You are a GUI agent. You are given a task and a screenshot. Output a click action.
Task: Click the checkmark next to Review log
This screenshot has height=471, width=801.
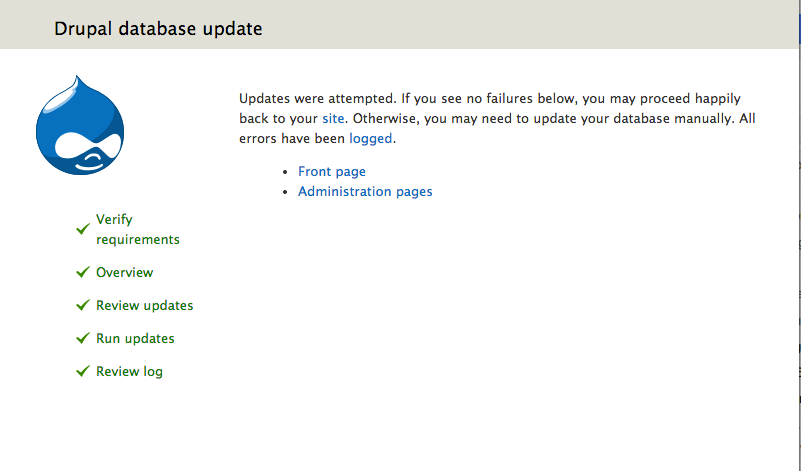(83, 371)
